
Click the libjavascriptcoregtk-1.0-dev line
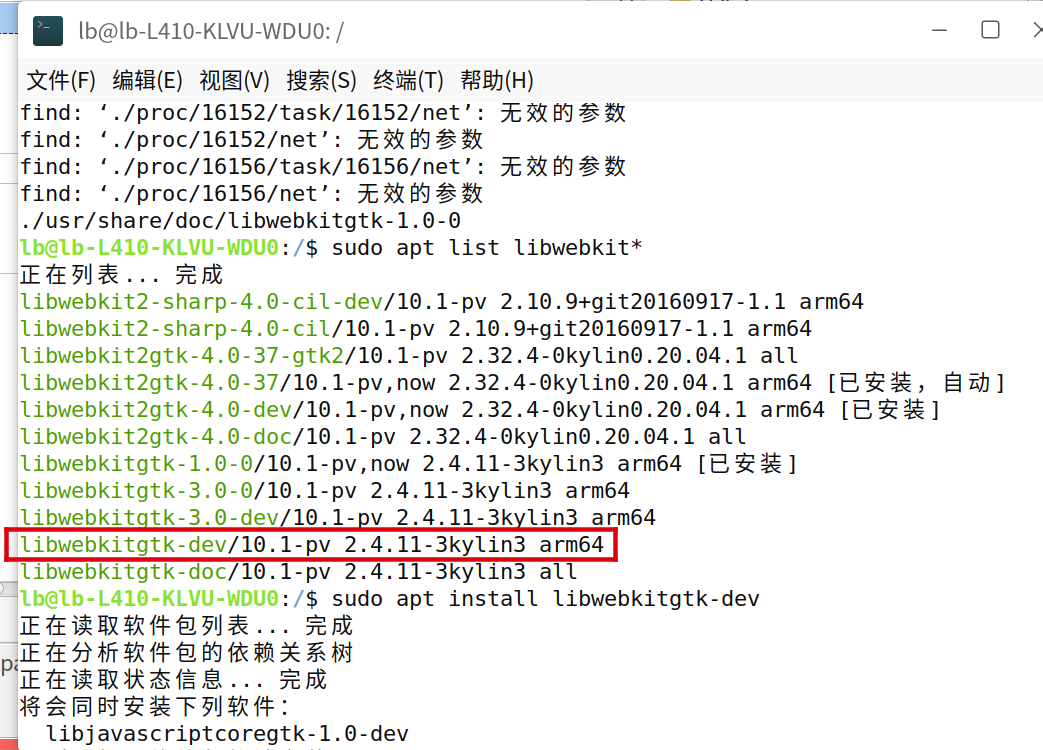coord(227,733)
